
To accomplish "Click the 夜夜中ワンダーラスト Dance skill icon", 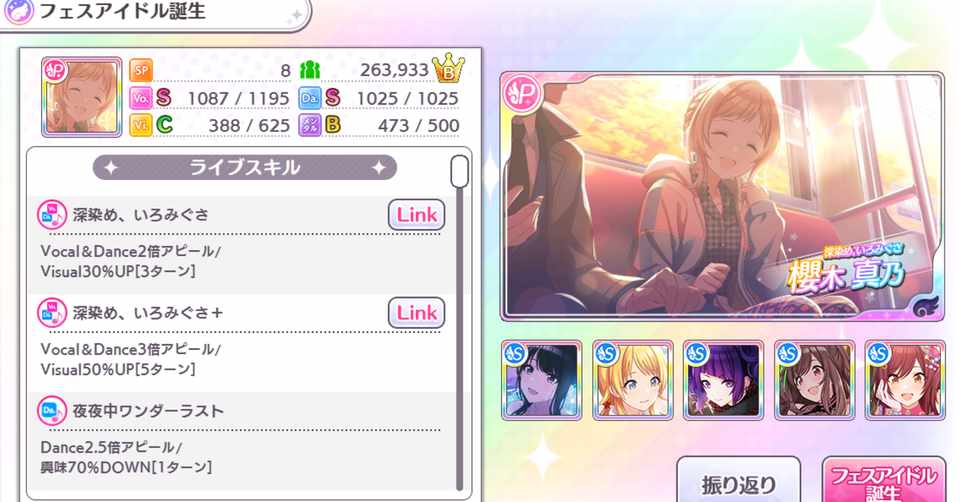I will (x=52, y=411).
